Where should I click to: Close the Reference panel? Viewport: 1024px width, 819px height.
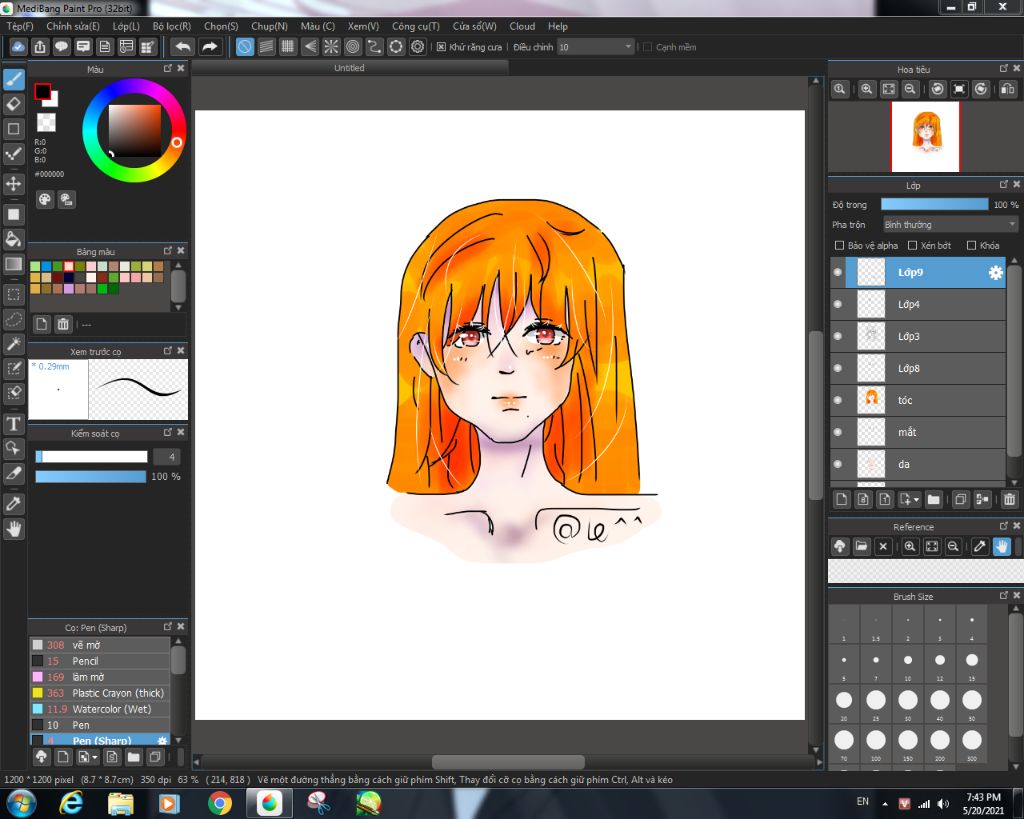1016,526
